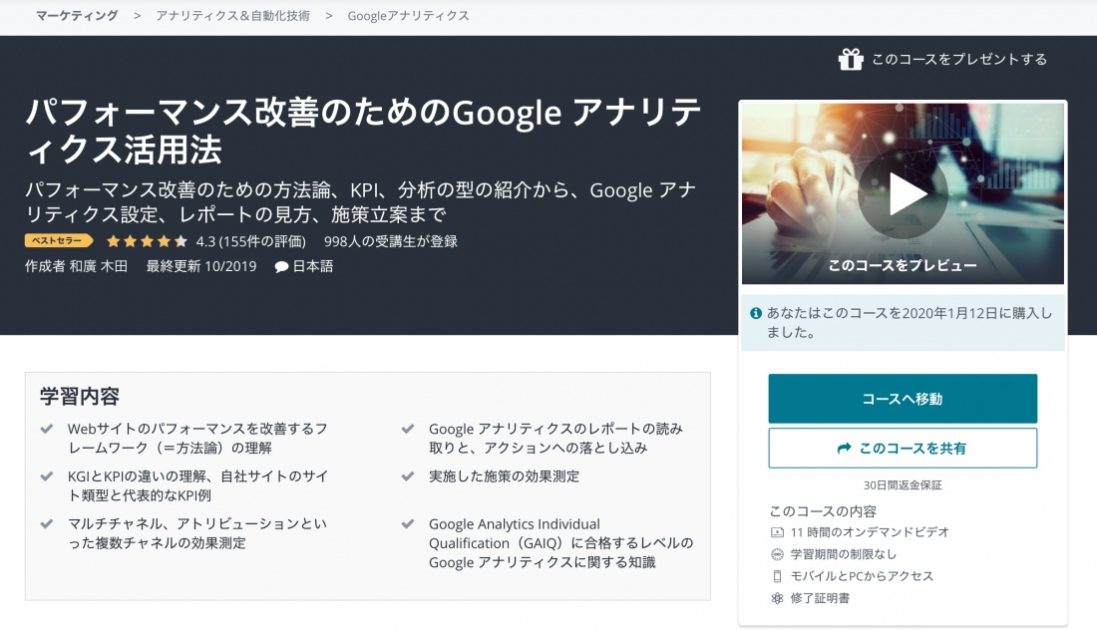Screen dimensions: 1097x630
Task: Click the このコースを共有 button
Action: (903, 448)
